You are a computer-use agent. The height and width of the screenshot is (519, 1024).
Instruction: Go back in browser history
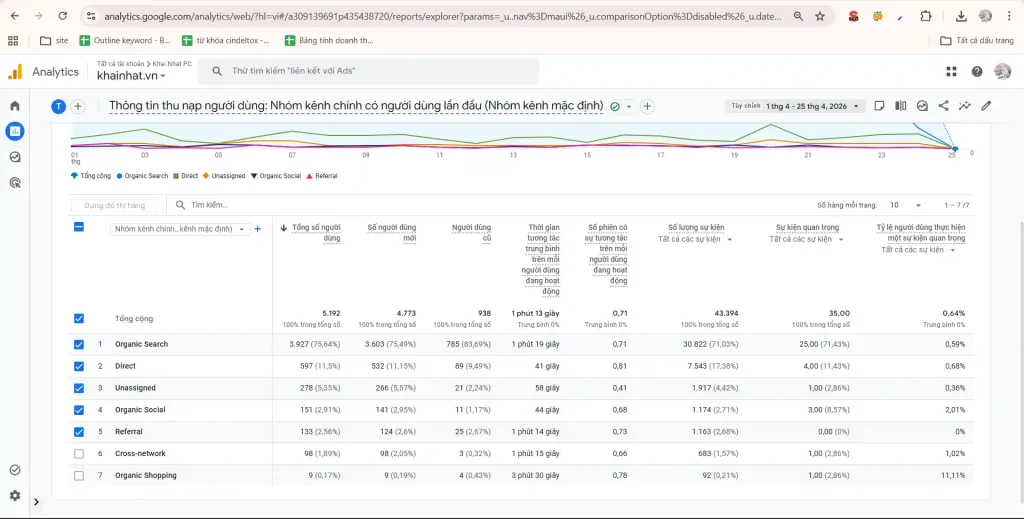tap(15, 16)
